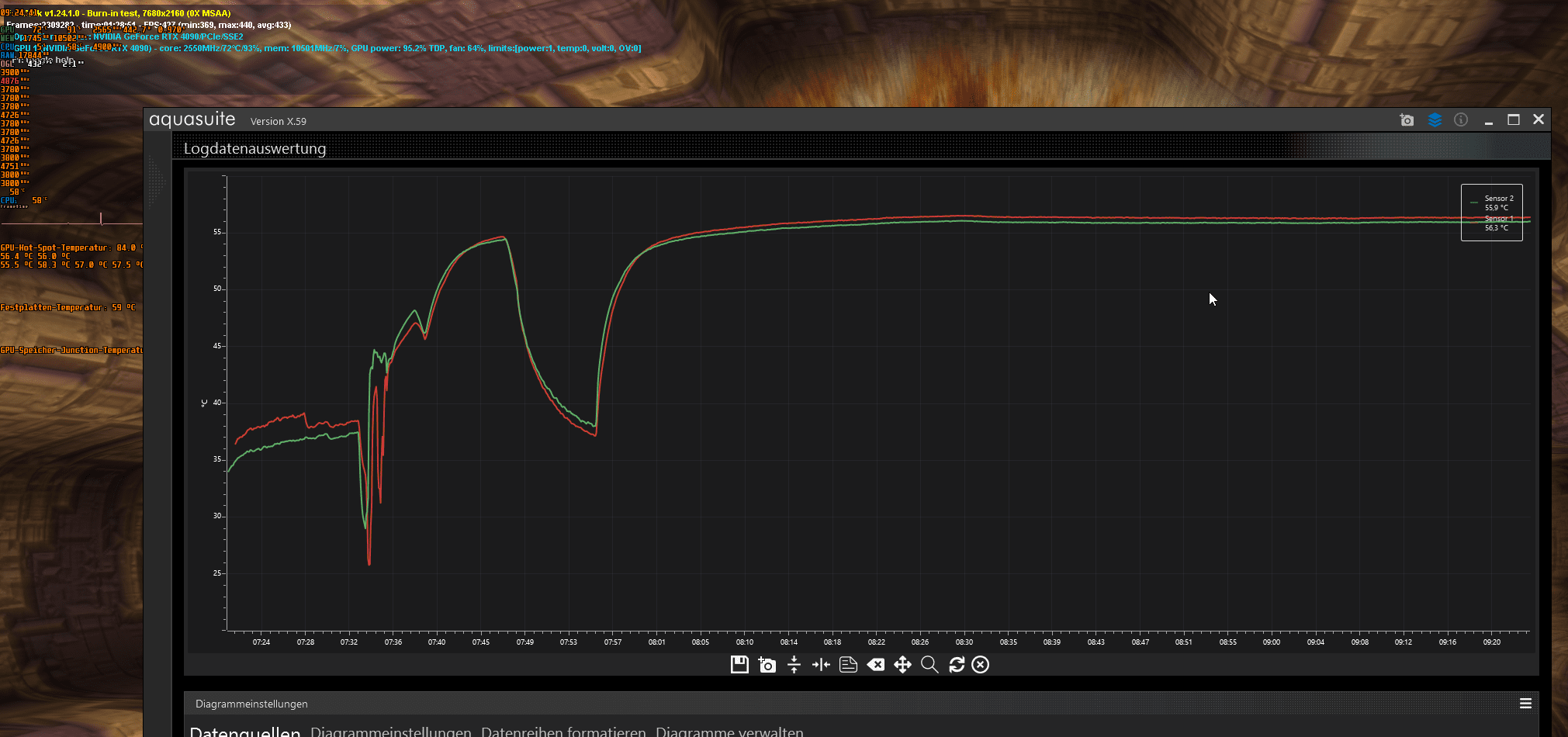Refresh the chart with the circular arrows icon
Image resolution: width=1568 pixels, height=737 pixels.
click(x=957, y=665)
